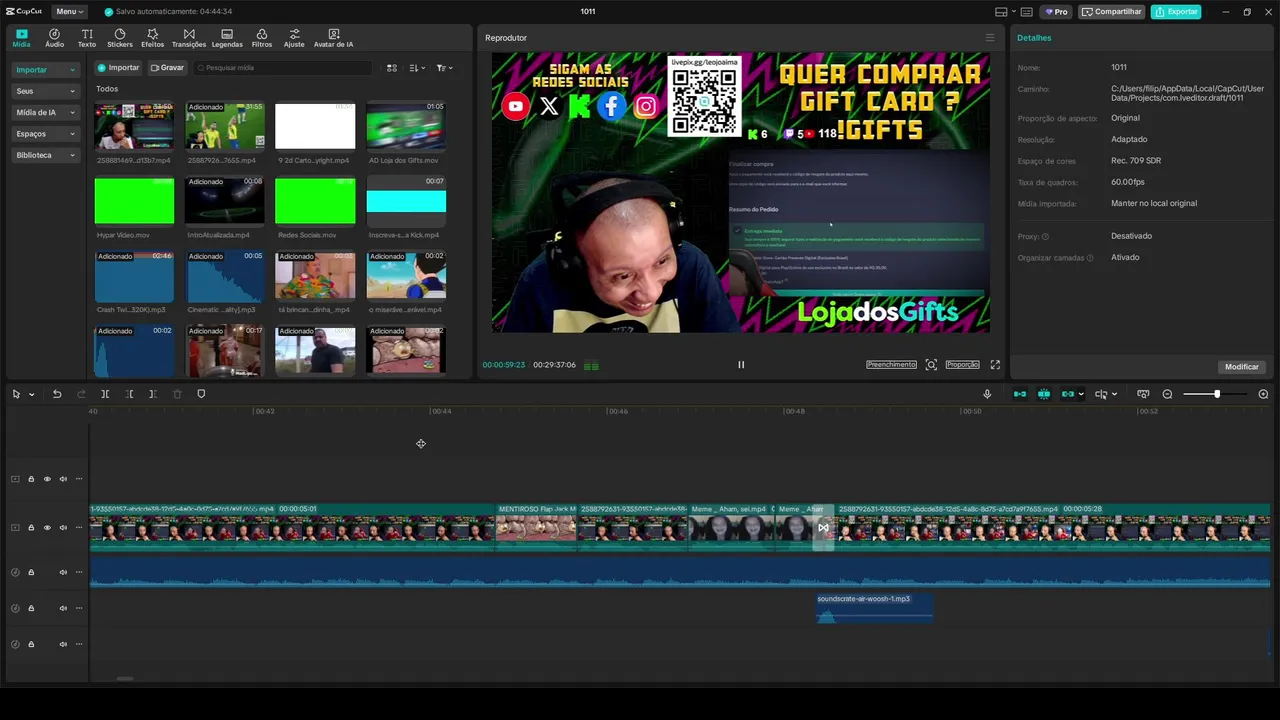Click the video scopes icon beside timecode
Viewport: 1280px width, 720px height.
591,365
